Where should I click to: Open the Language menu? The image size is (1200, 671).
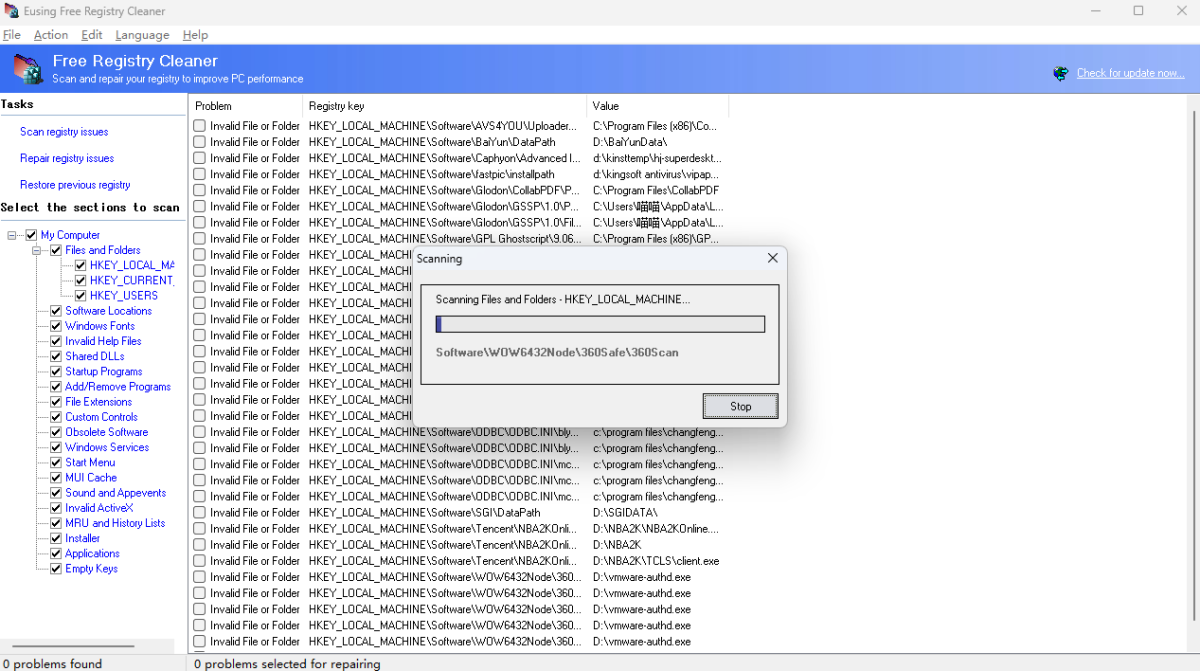(x=142, y=34)
